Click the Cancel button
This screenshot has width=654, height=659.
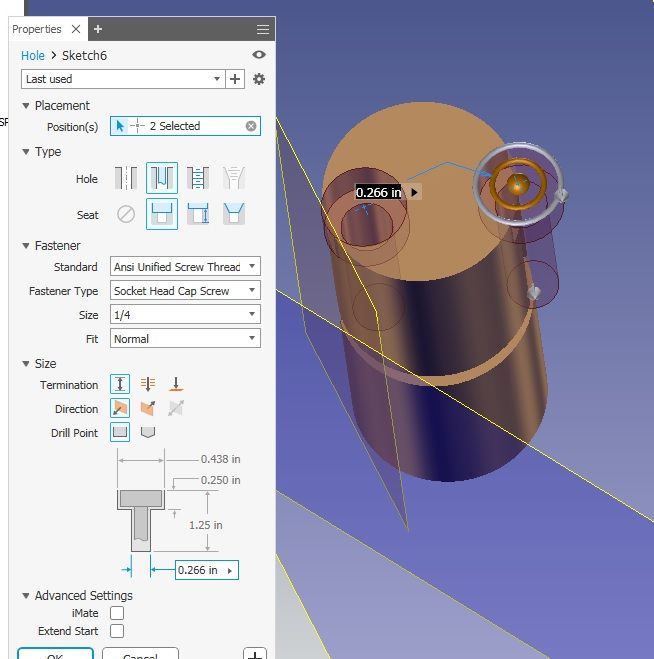[x=140, y=654]
